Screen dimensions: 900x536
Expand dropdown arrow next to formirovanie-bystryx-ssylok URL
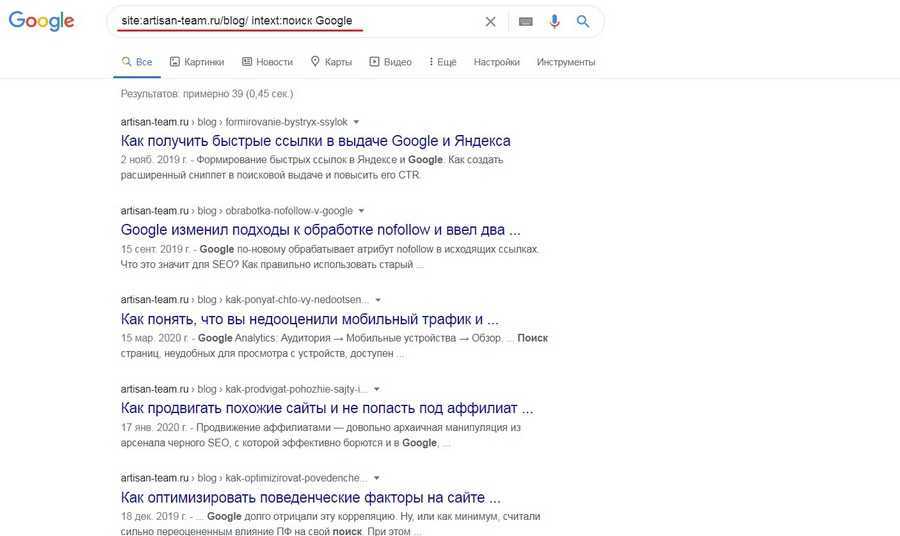(x=356, y=122)
